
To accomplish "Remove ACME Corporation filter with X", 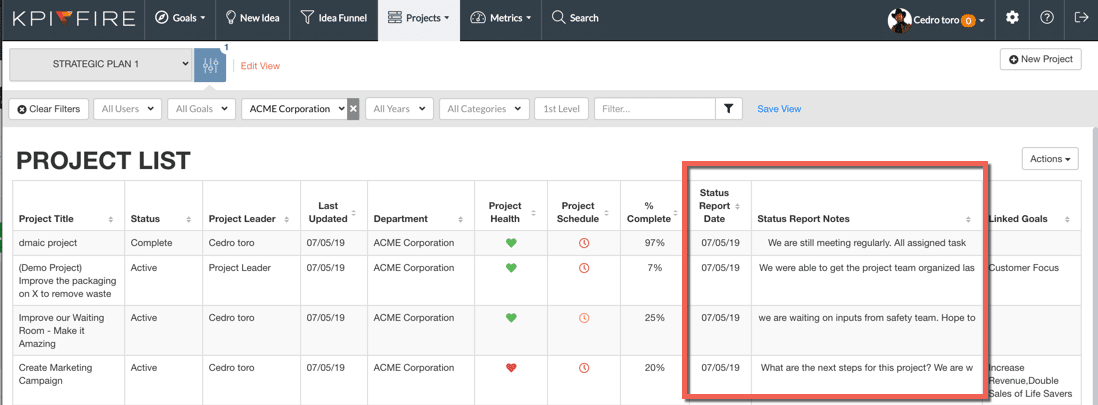I will click(x=353, y=109).
